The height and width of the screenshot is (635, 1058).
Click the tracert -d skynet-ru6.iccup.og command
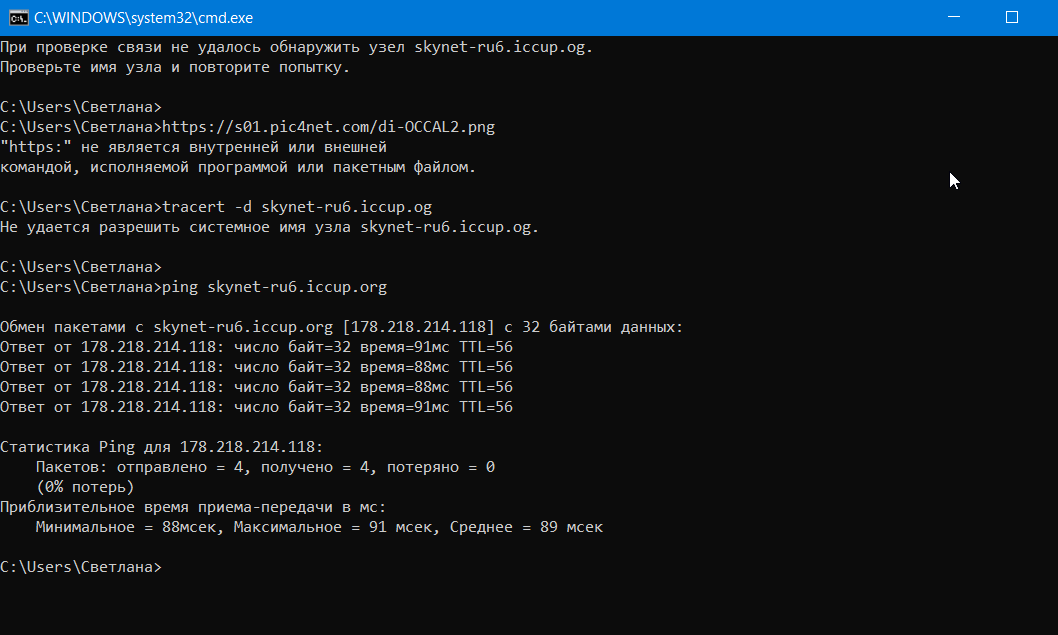click(297, 207)
